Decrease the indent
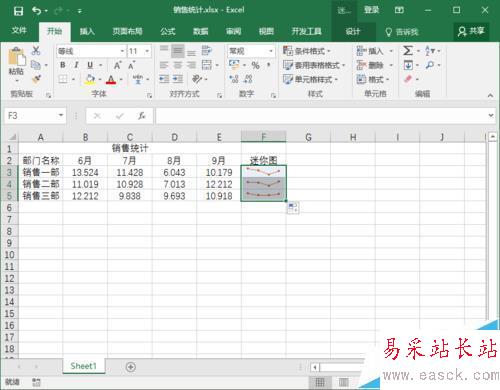This screenshot has height=390, width=500. [164, 79]
